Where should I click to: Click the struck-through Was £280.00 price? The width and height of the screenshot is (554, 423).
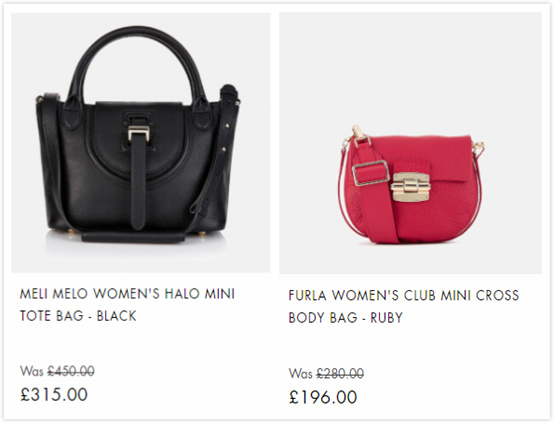326,373
